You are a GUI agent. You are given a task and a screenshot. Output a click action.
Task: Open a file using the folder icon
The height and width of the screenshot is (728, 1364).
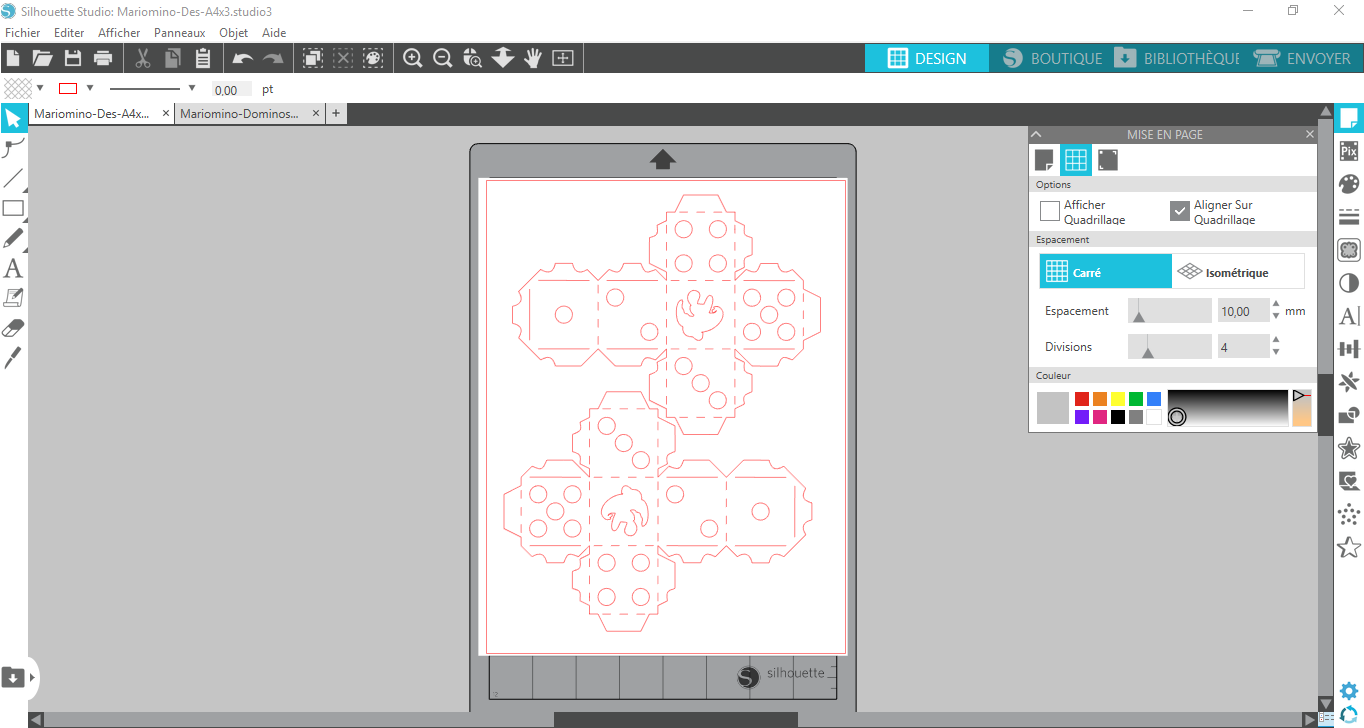pos(42,58)
